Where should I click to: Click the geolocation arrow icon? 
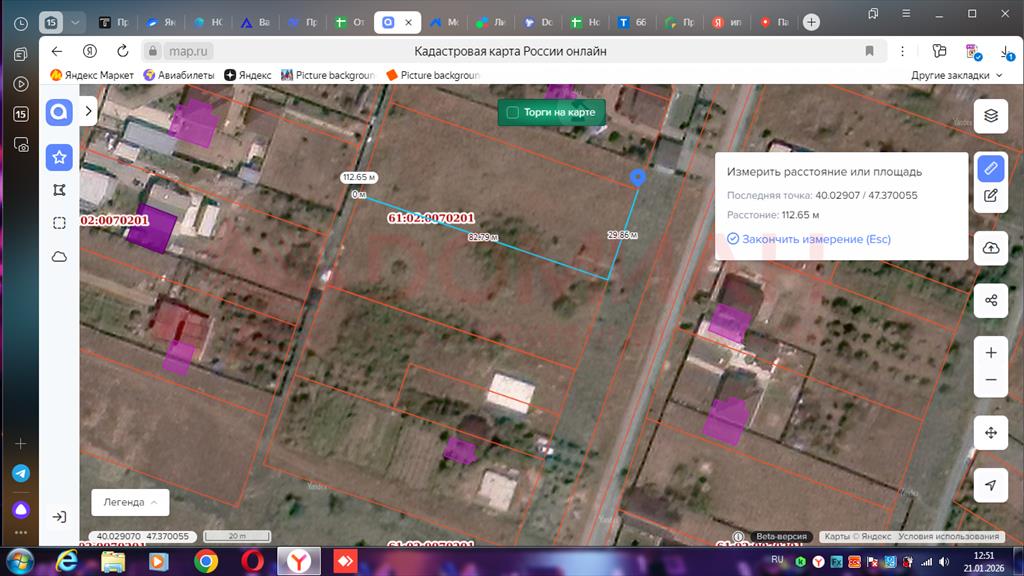(990, 485)
